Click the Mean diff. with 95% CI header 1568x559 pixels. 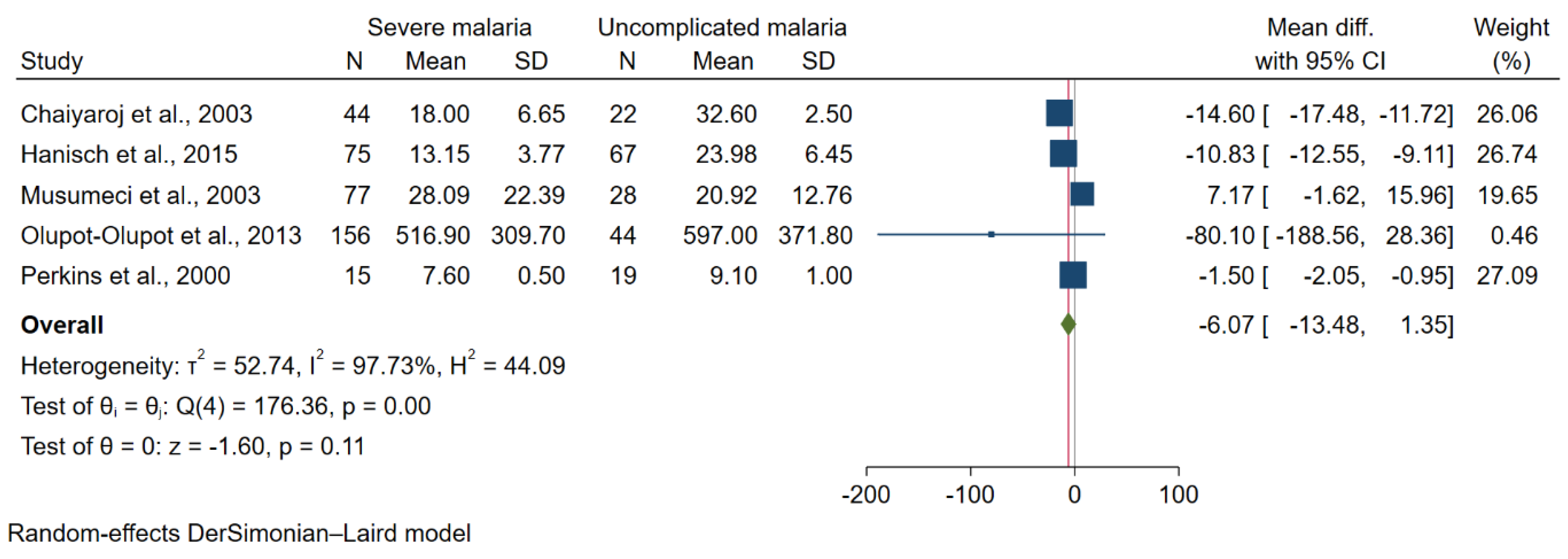(1320, 44)
